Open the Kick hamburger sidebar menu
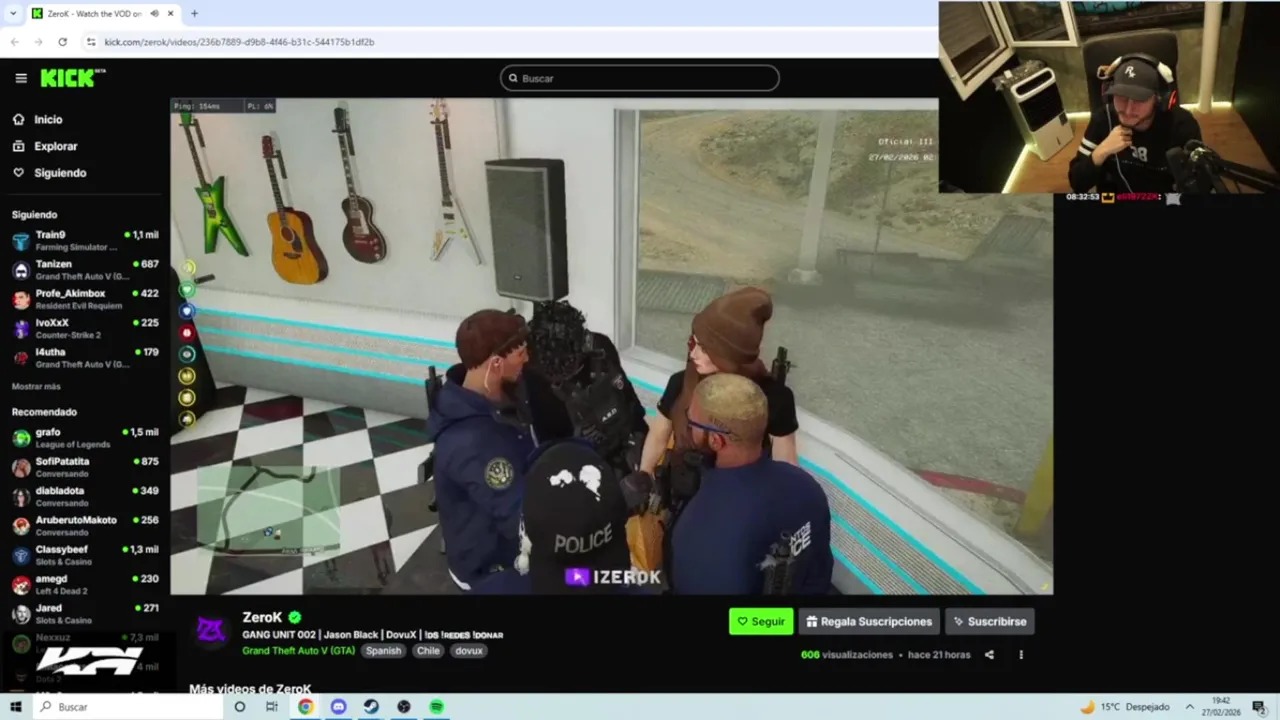 tap(21, 78)
